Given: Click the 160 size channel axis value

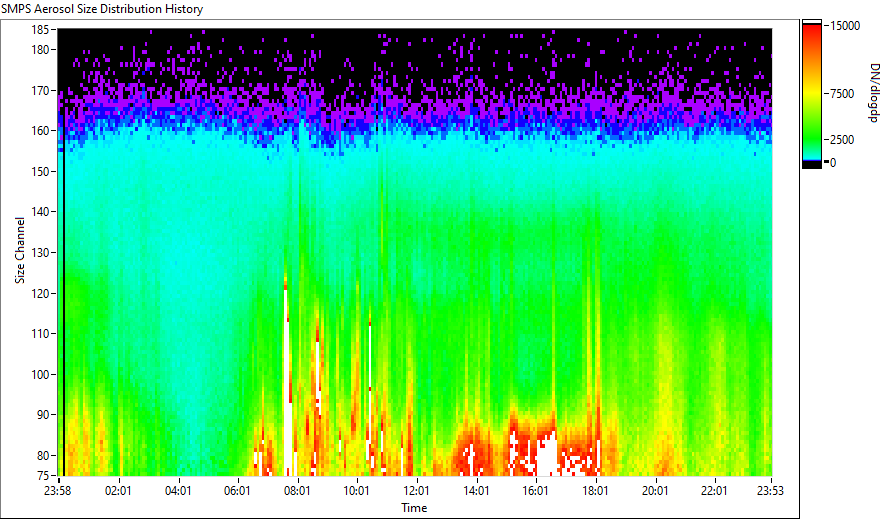Looking at the screenshot, I should coord(39,131).
